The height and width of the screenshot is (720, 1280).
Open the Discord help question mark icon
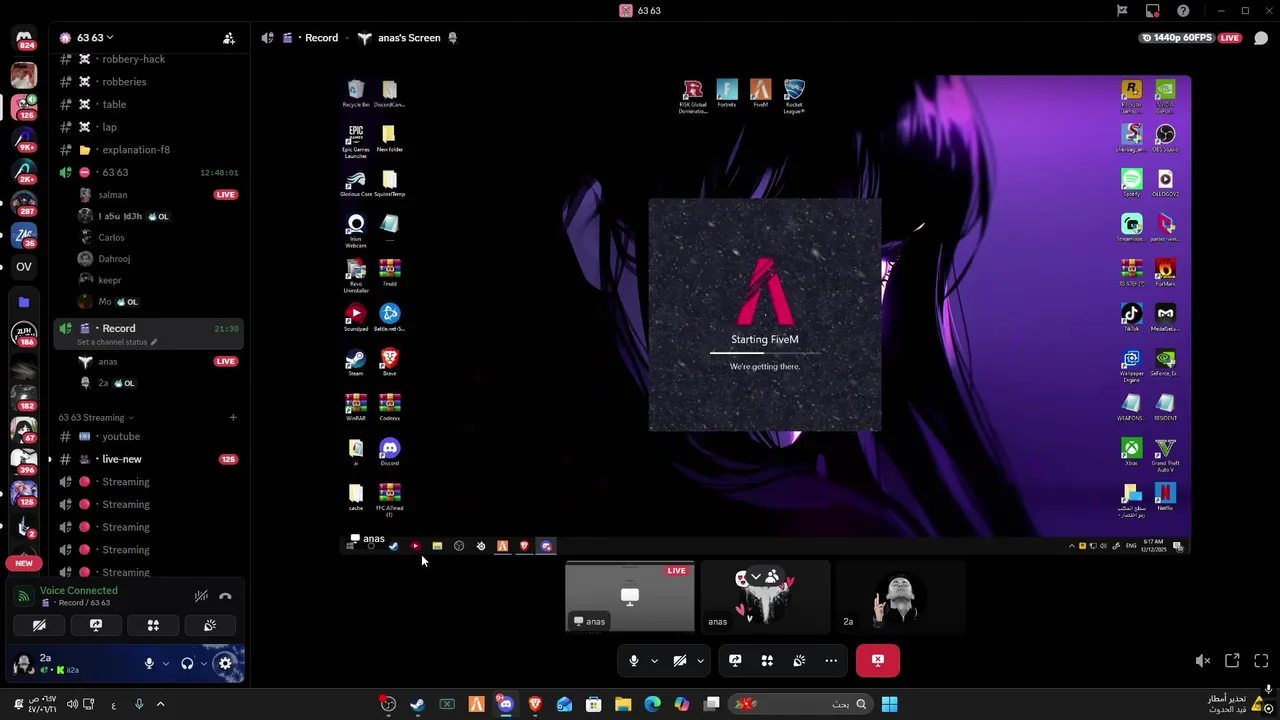[1184, 11]
